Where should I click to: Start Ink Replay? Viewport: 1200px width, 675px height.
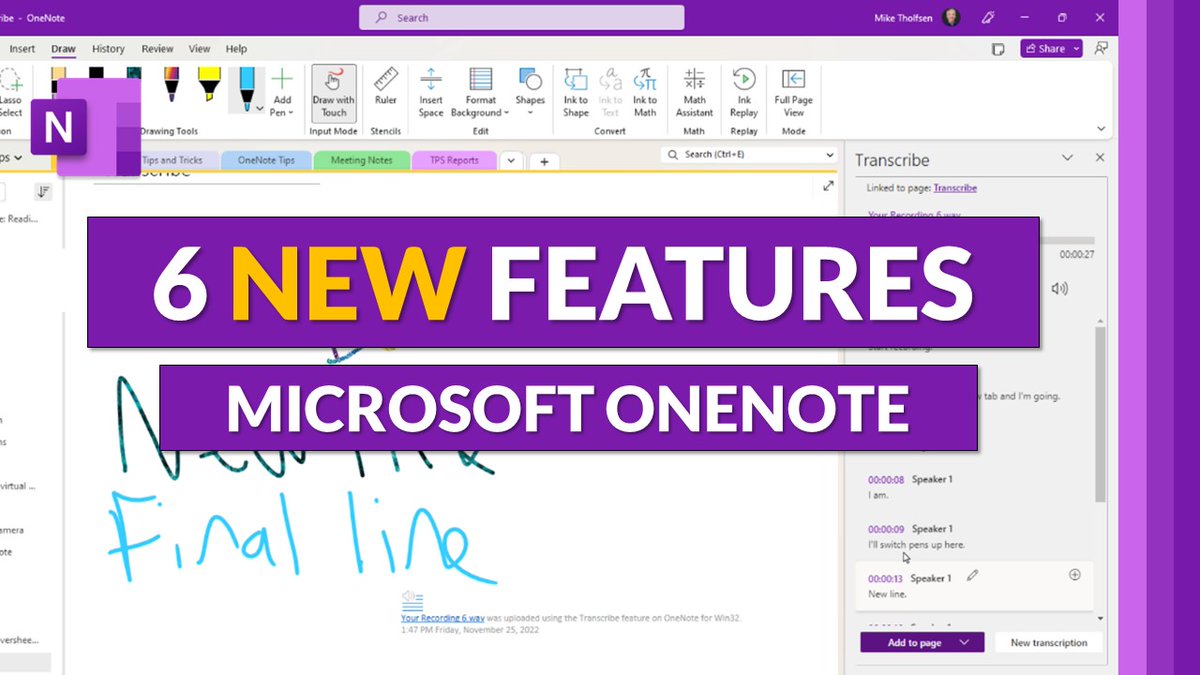(744, 92)
